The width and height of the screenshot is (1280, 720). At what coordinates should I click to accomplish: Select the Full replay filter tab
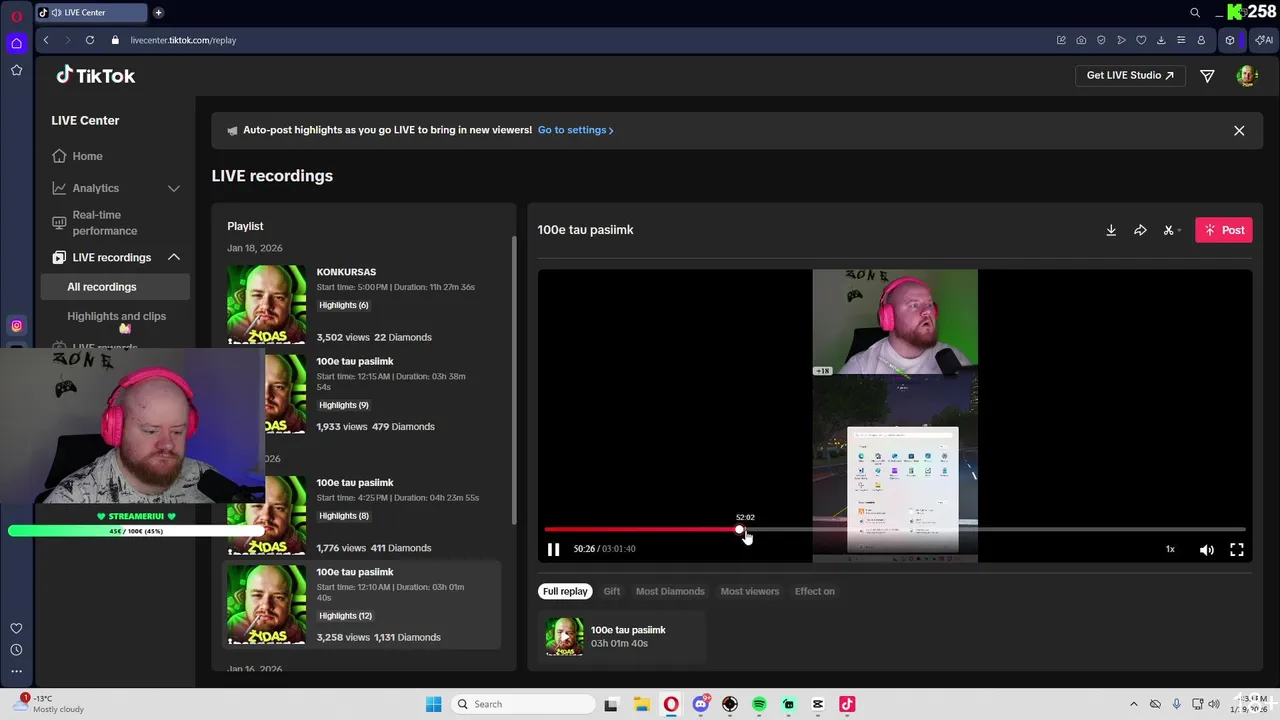click(x=565, y=591)
